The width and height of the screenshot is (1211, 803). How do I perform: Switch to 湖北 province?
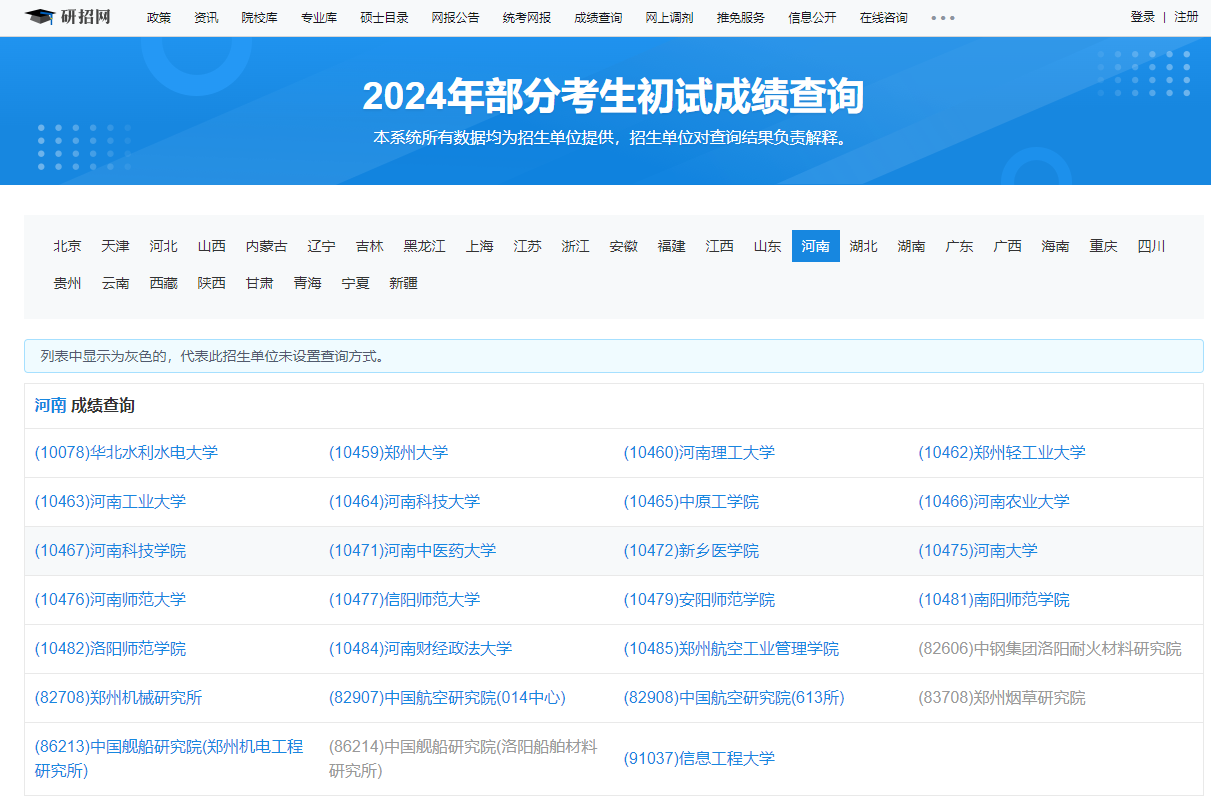click(x=864, y=246)
